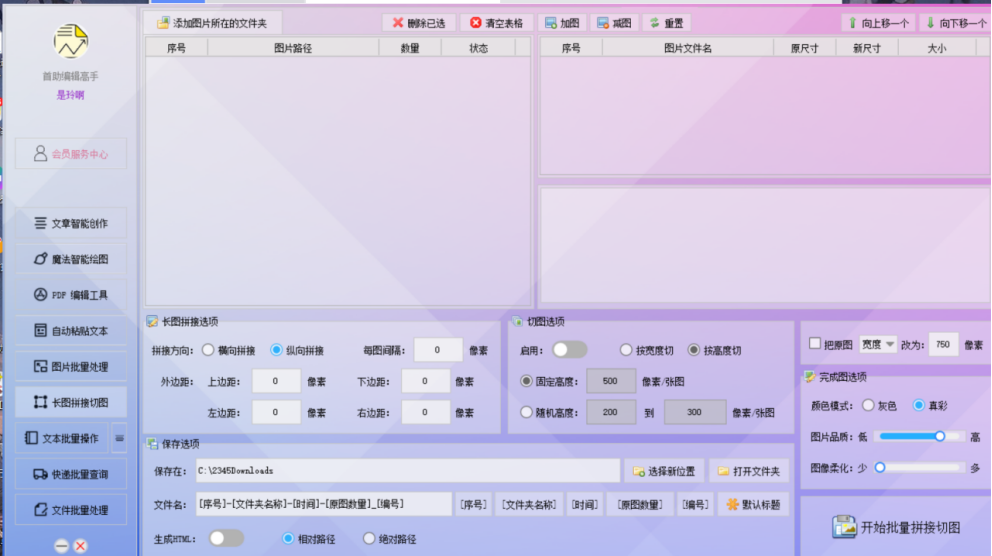992x556 pixels.
Task: Open 快递批量查询 in sidebar
Action: coord(71,474)
